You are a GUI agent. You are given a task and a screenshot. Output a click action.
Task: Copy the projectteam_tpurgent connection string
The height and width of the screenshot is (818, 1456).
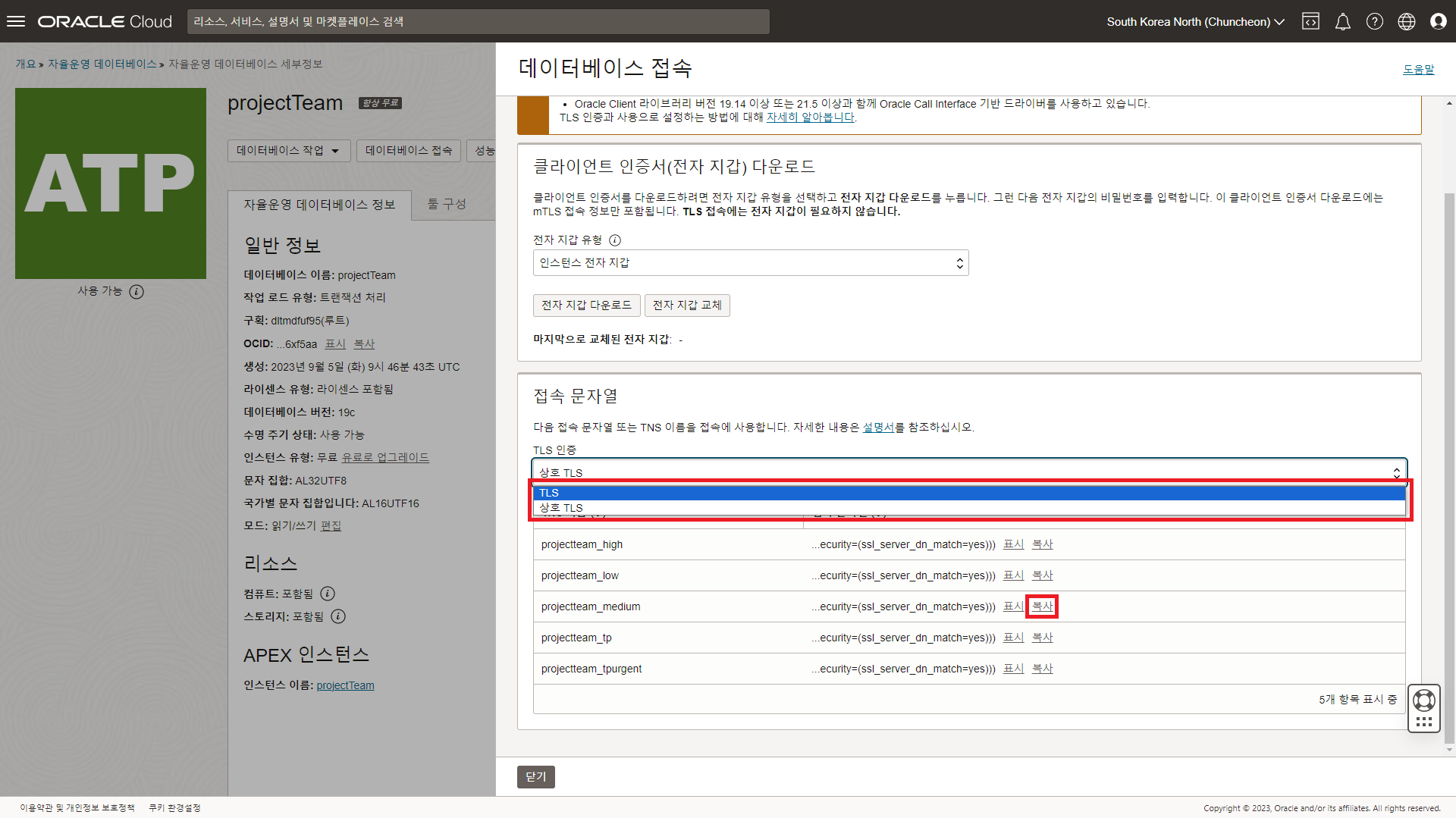click(1043, 669)
